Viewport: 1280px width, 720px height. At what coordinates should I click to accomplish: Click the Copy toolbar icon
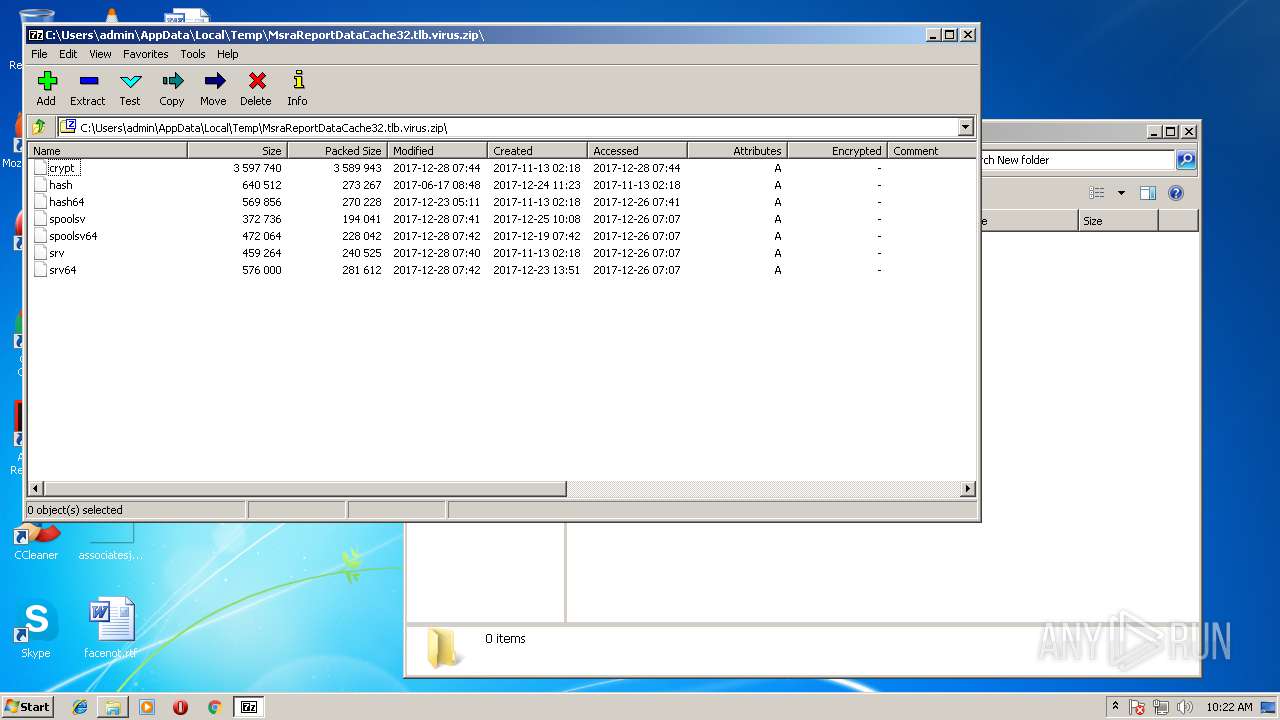172,88
